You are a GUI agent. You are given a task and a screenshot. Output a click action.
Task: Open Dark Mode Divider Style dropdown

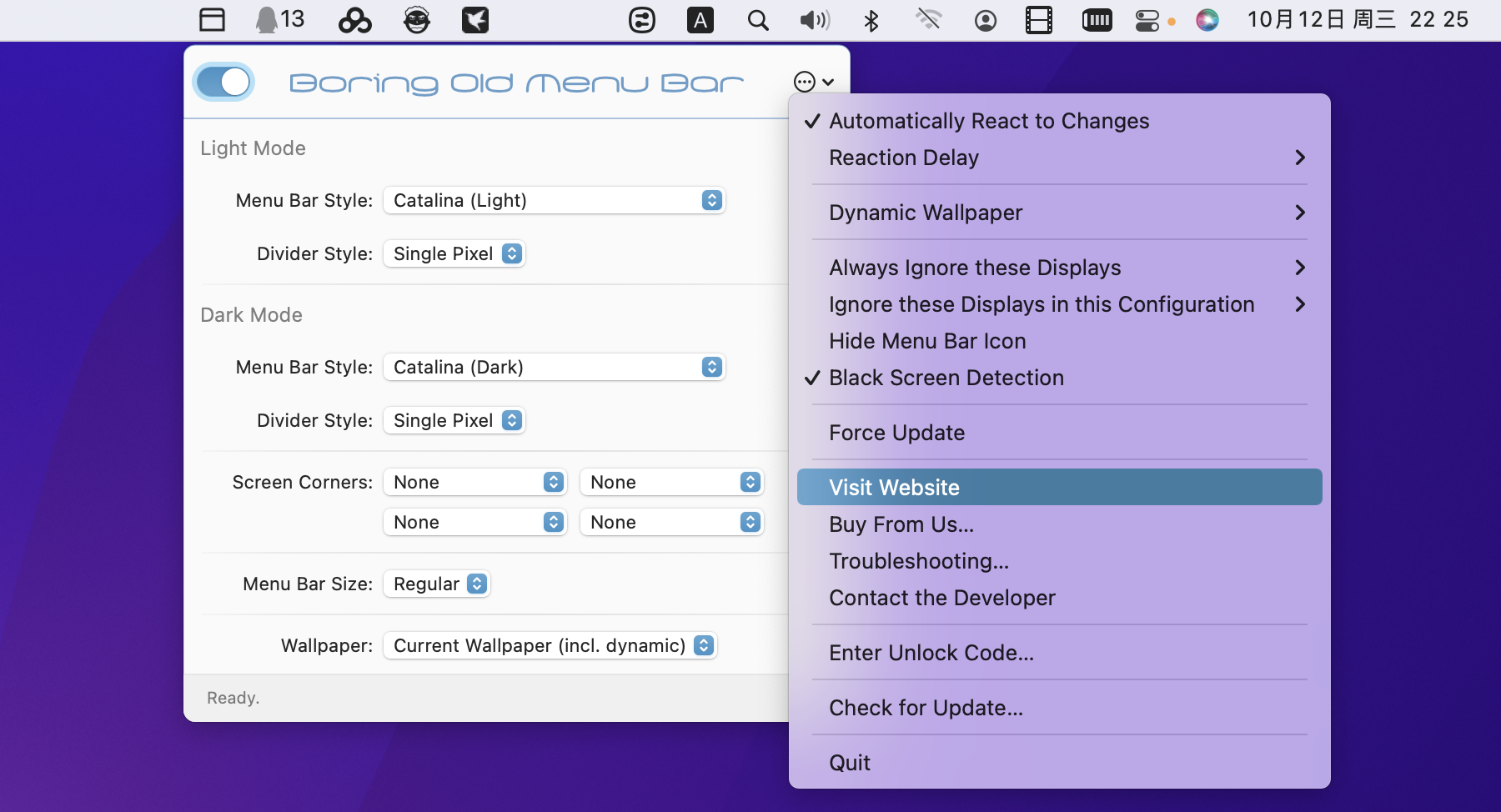coord(454,420)
